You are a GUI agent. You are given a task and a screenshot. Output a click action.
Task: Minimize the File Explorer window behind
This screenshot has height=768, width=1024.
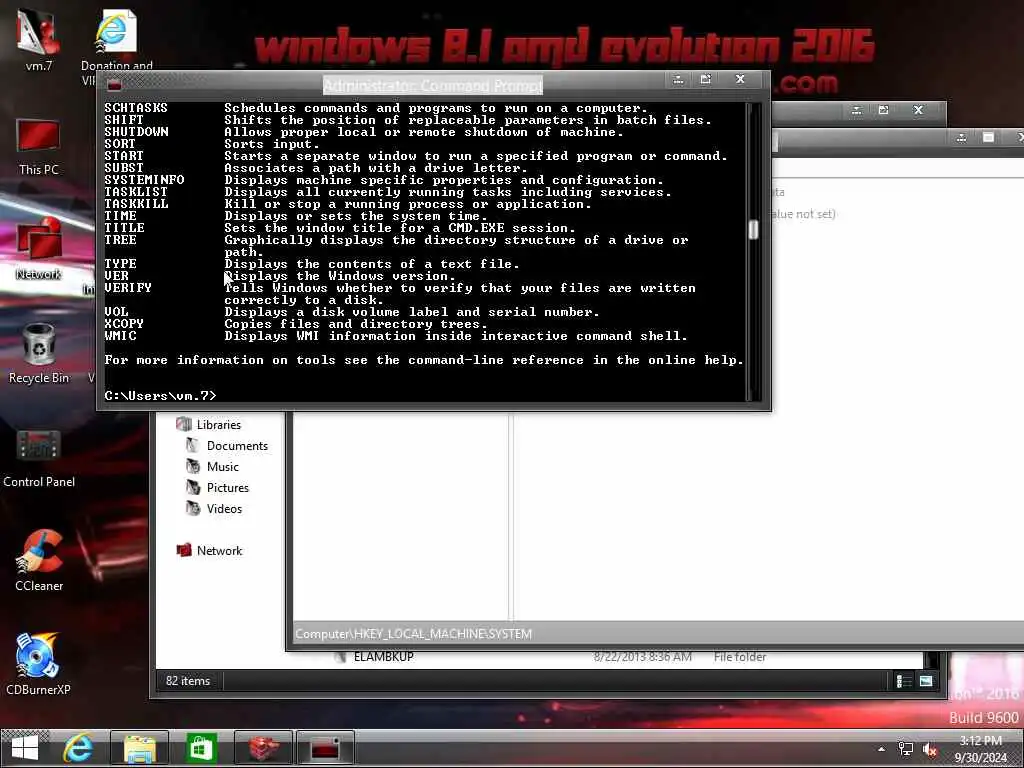point(856,110)
